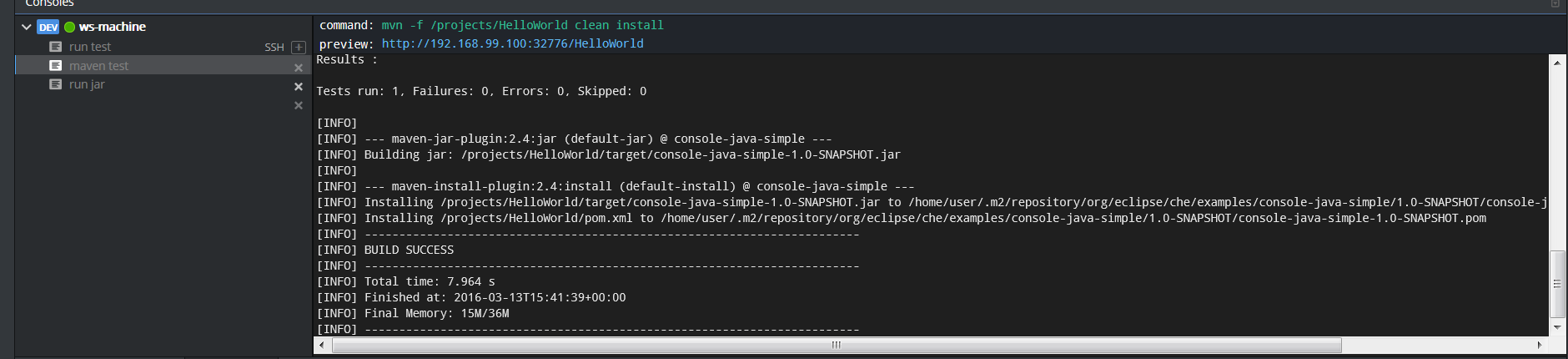Click horizontal scrollbar left arrow
1568x359 pixels.
click(x=322, y=345)
